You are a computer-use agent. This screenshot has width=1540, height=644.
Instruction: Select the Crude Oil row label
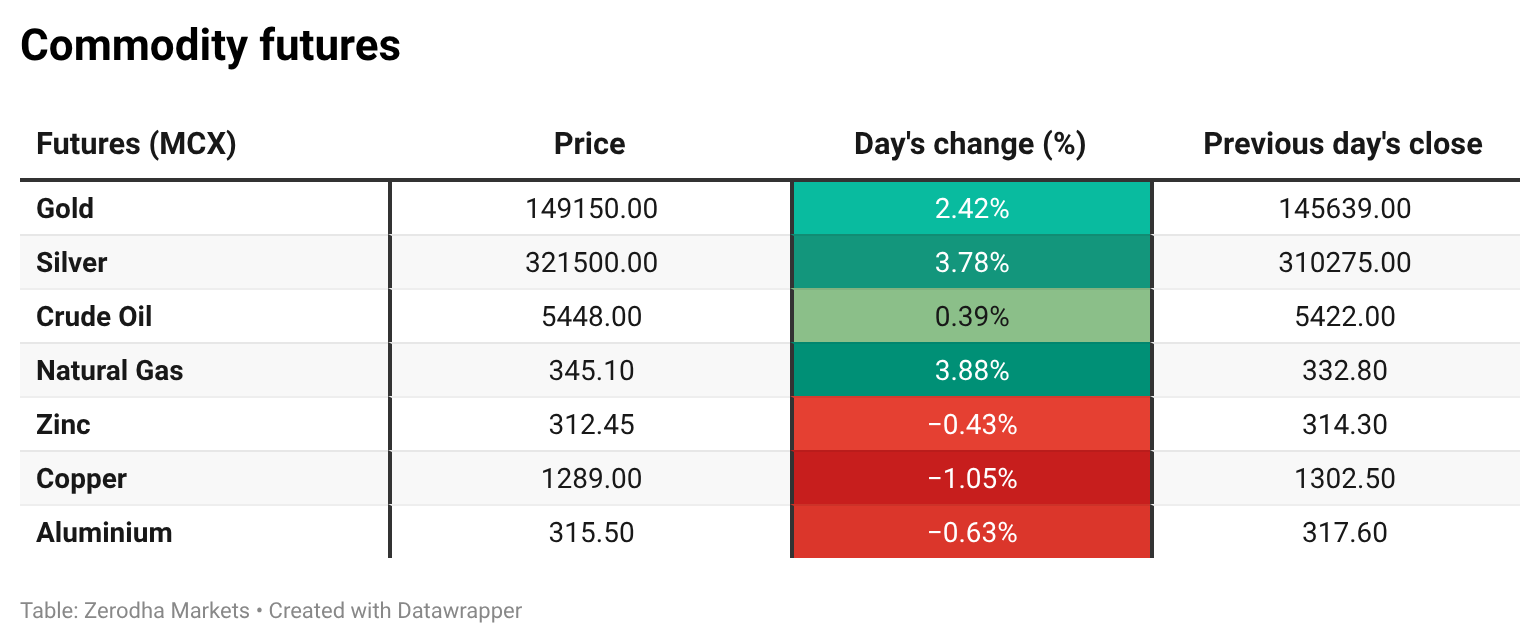tap(94, 317)
